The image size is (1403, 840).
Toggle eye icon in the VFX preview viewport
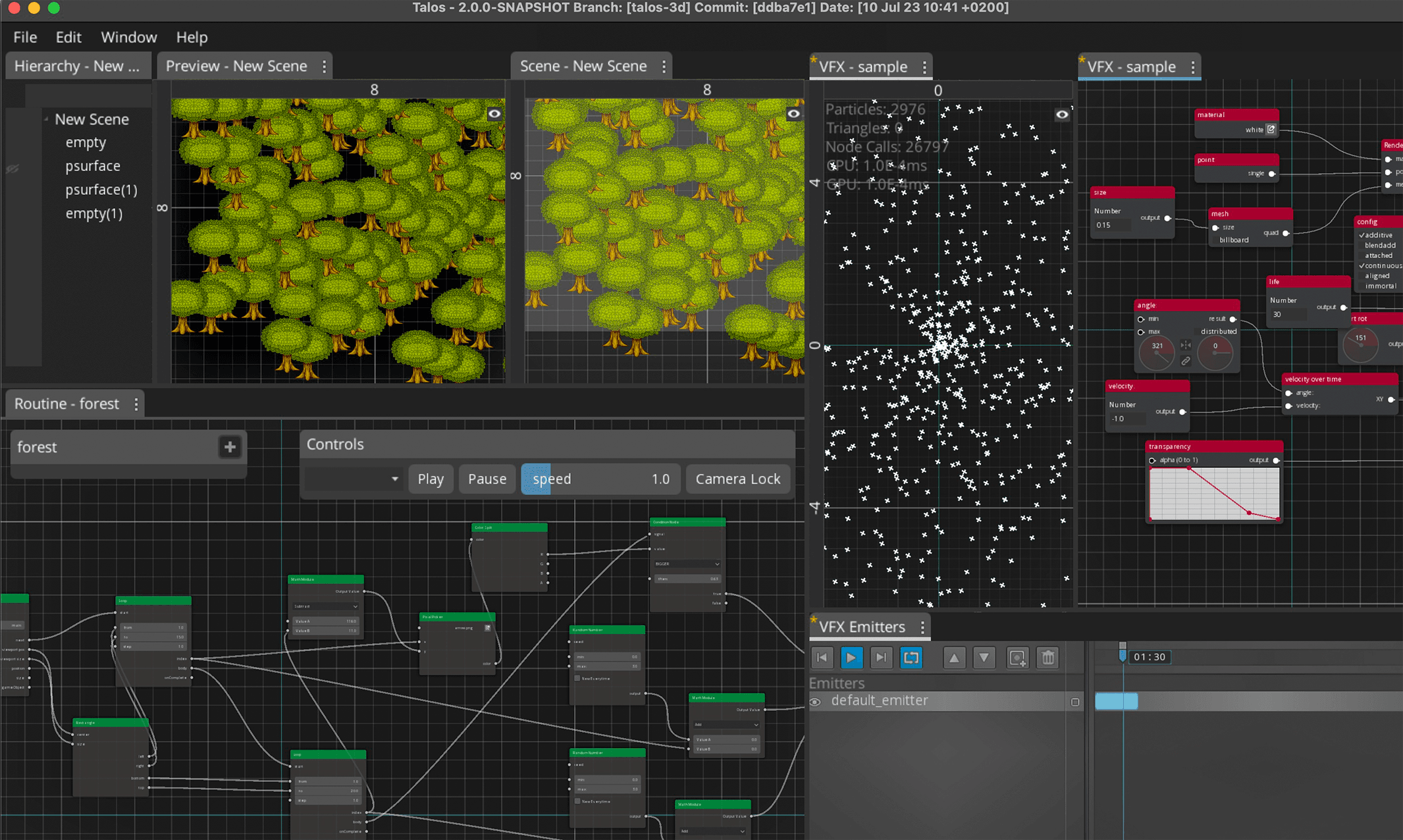point(1062,115)
